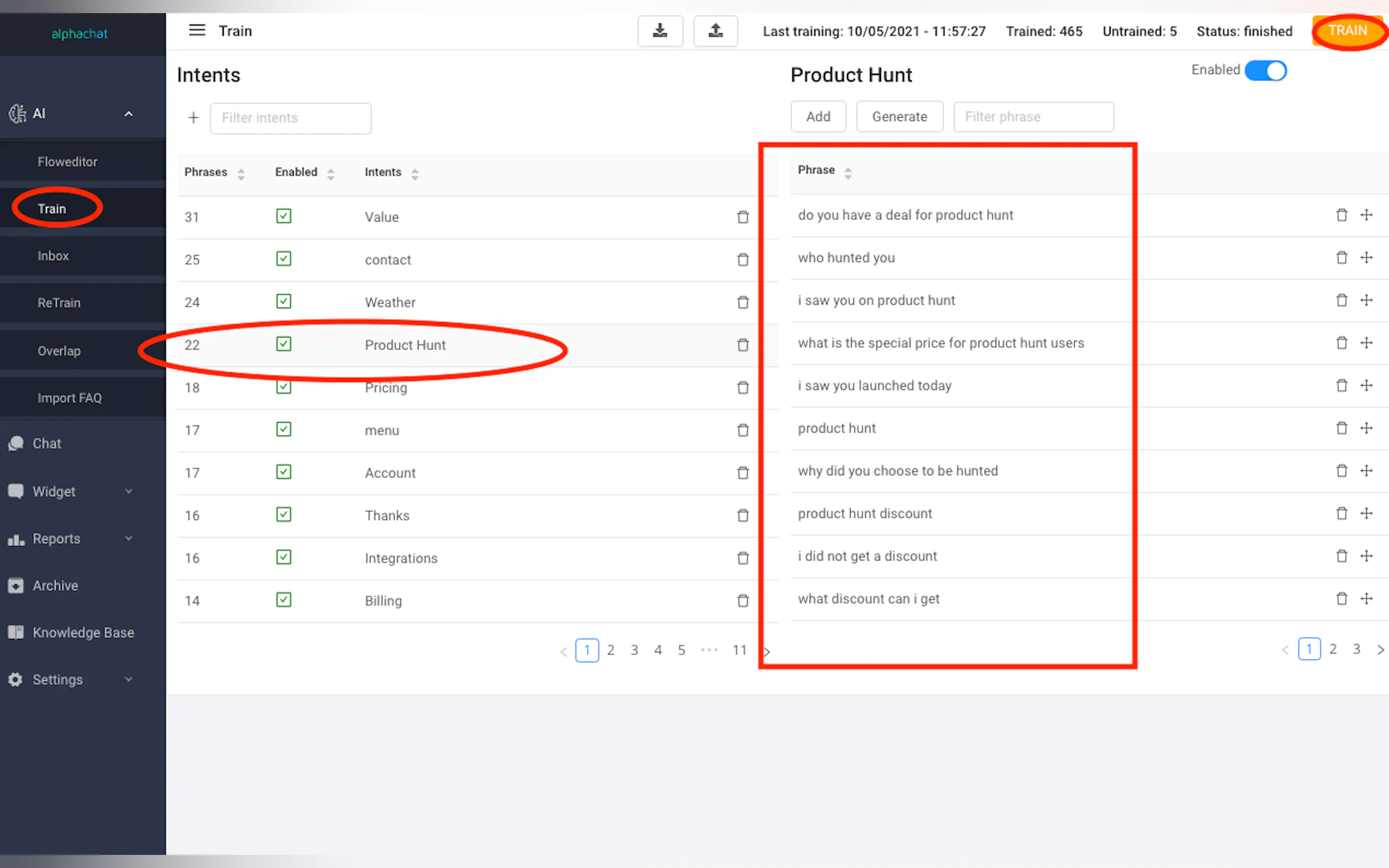The image size is (1389, 868).
Task: Click the orange TRAIN button
Action: click(1347, 31)
